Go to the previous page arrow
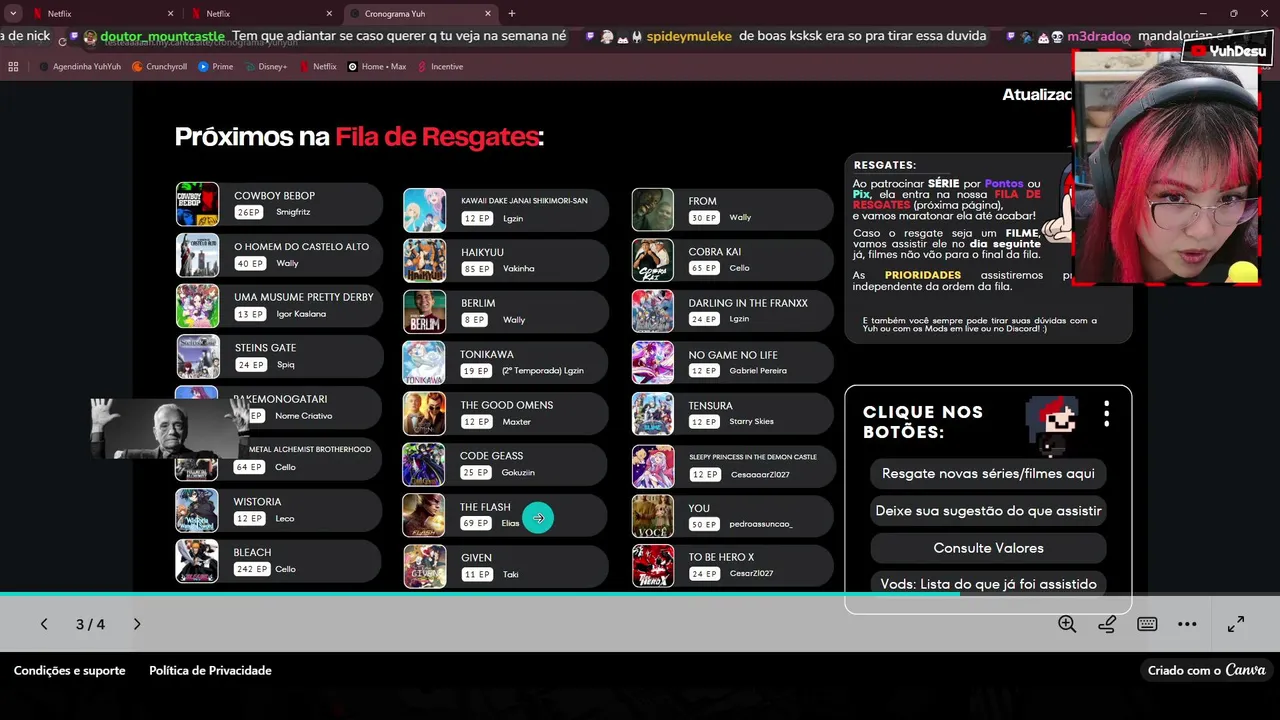Image resolution: width=1280 pixels, height=720 pixels. point(44,624)
